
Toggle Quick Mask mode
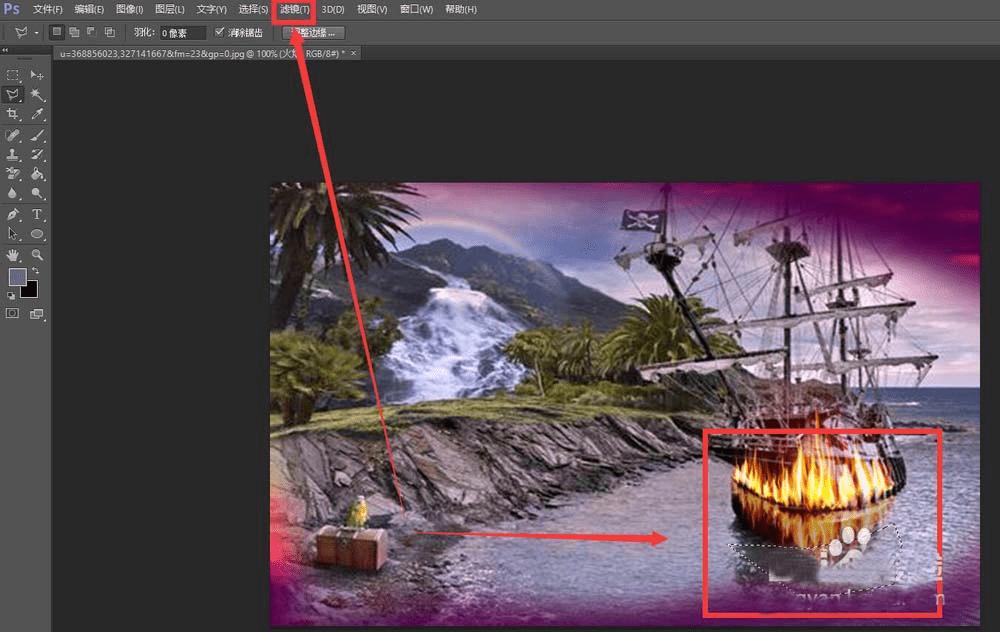12,313
